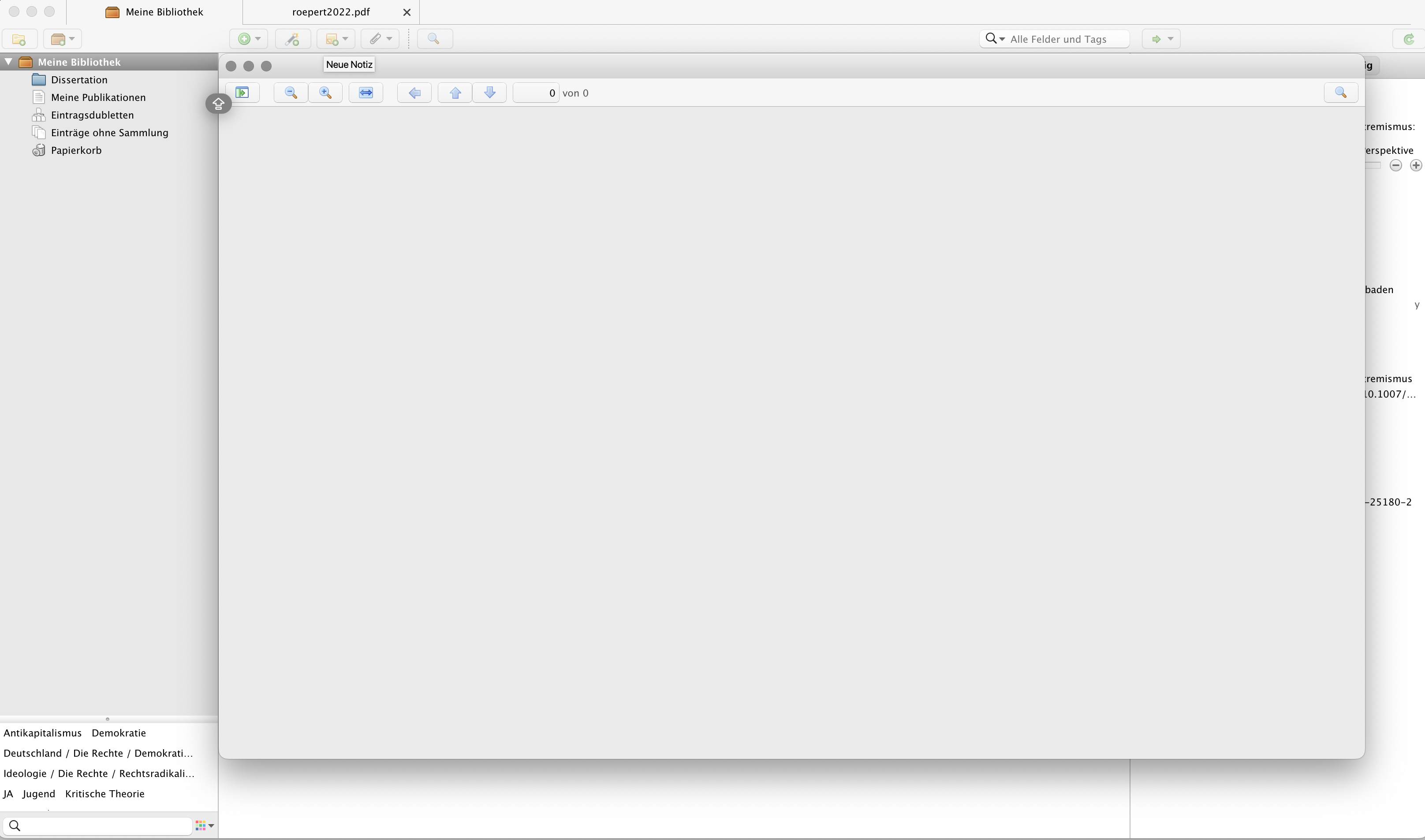Click the new collection folder icon

click(19, 39)
